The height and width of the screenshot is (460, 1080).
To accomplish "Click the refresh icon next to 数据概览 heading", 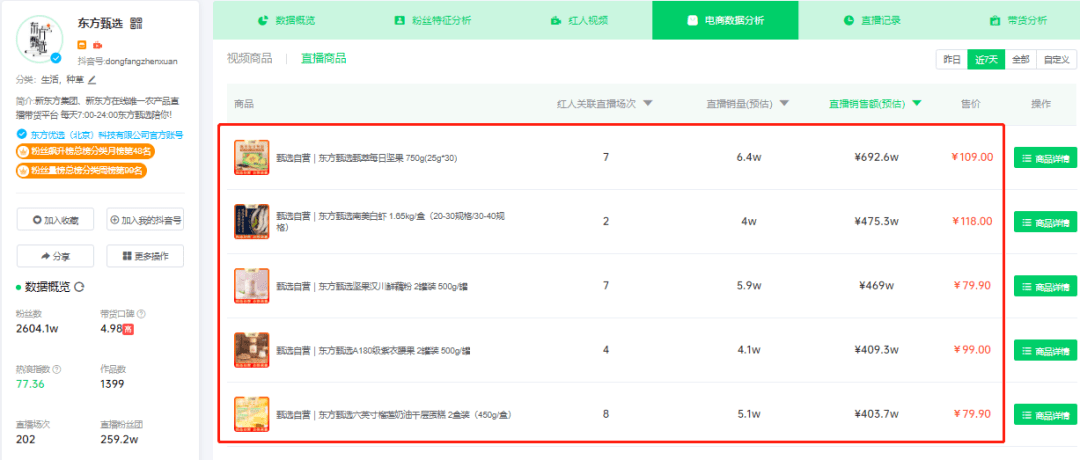I will coord(79,287).
